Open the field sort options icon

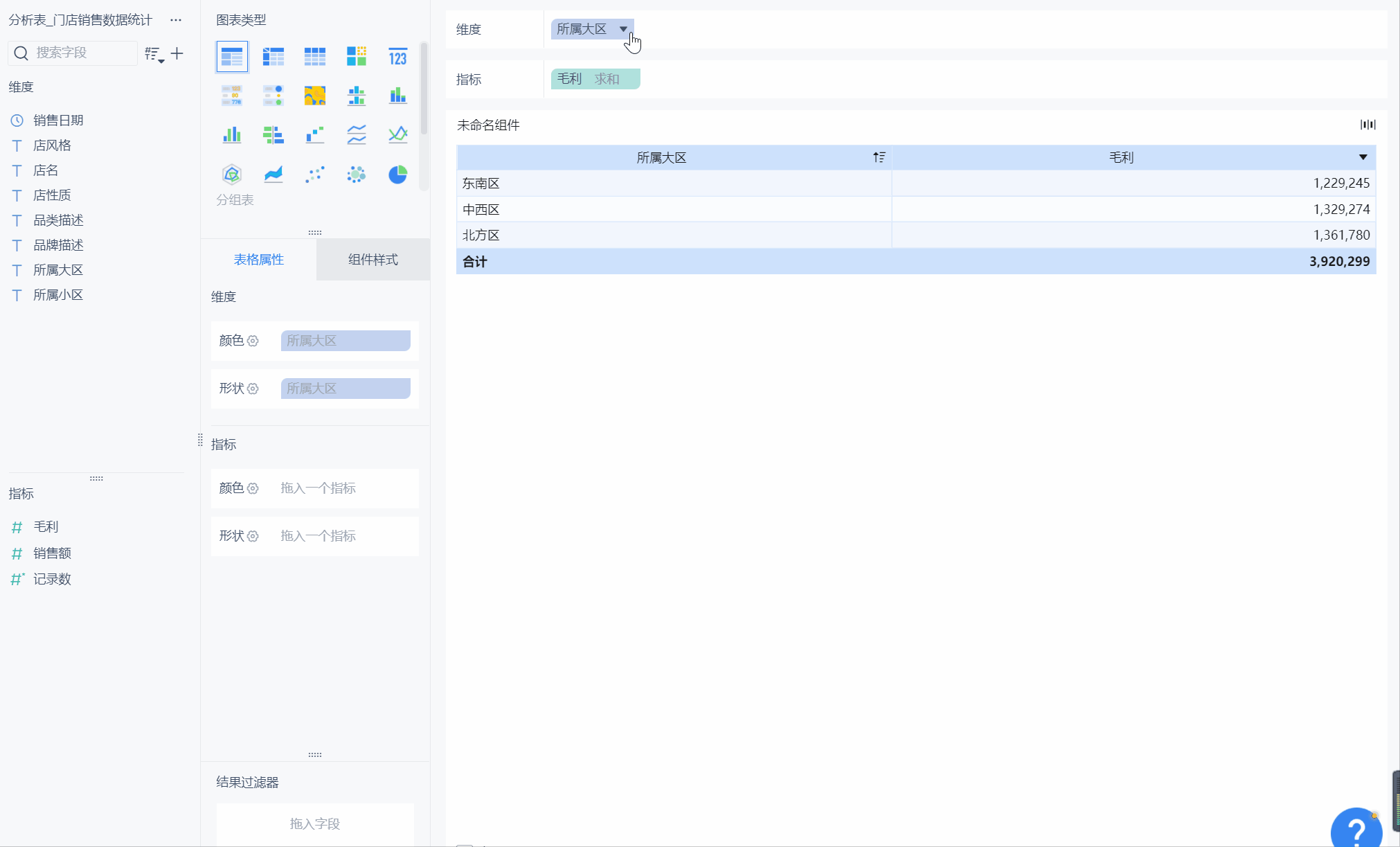pos(154,54)
